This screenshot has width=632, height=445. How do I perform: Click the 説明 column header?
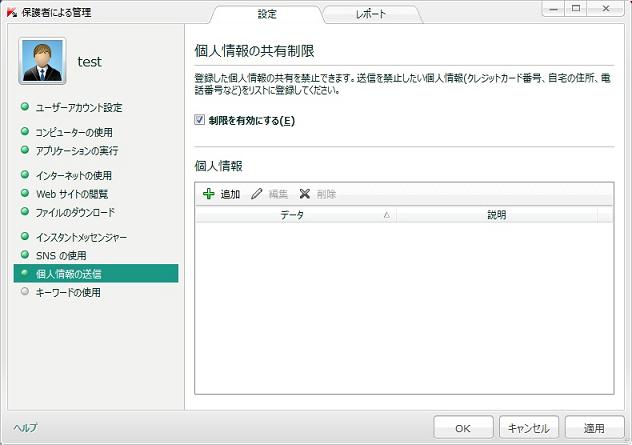[497, 215]
